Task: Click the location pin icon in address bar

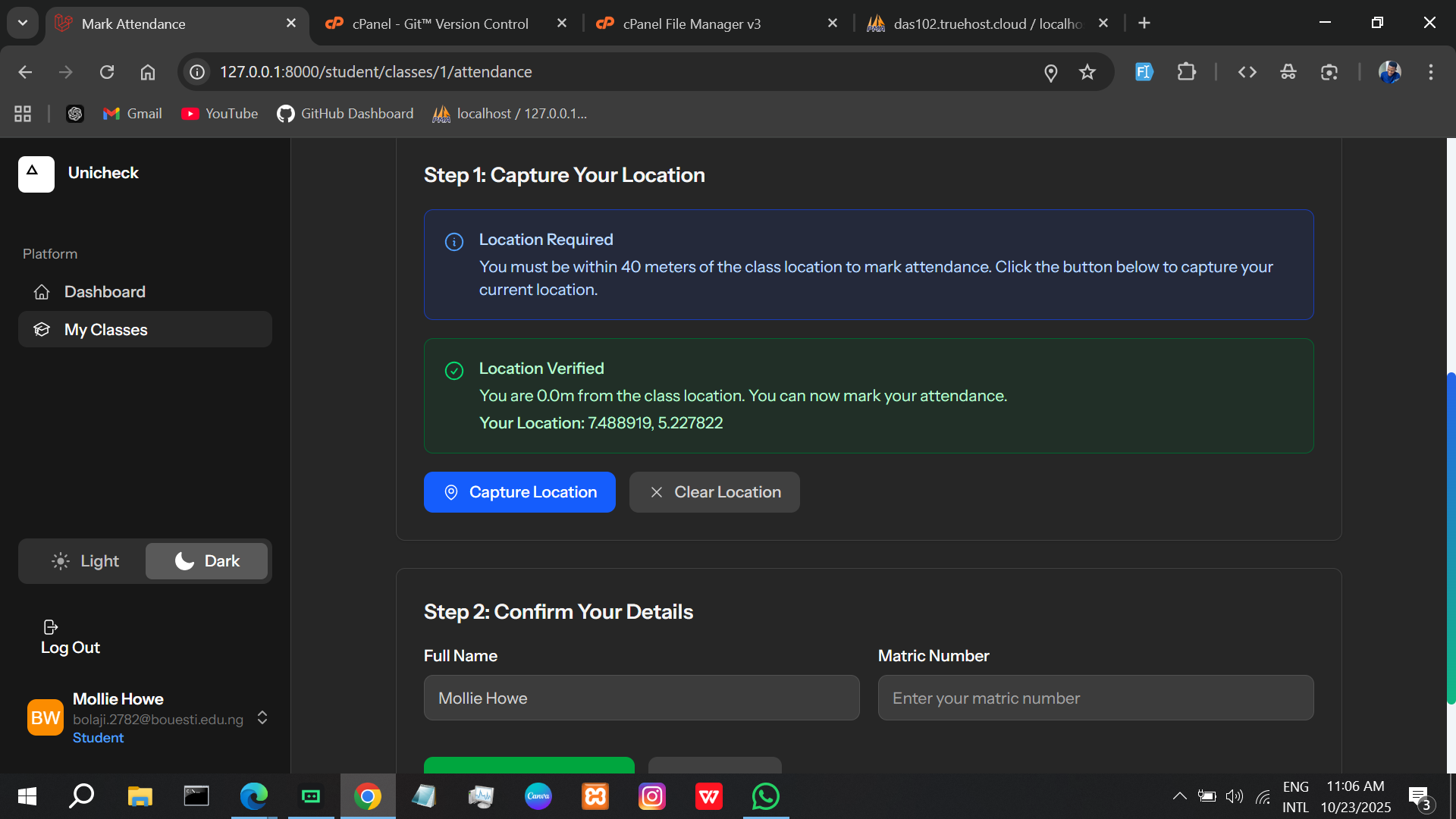Action: point(1050,73)
